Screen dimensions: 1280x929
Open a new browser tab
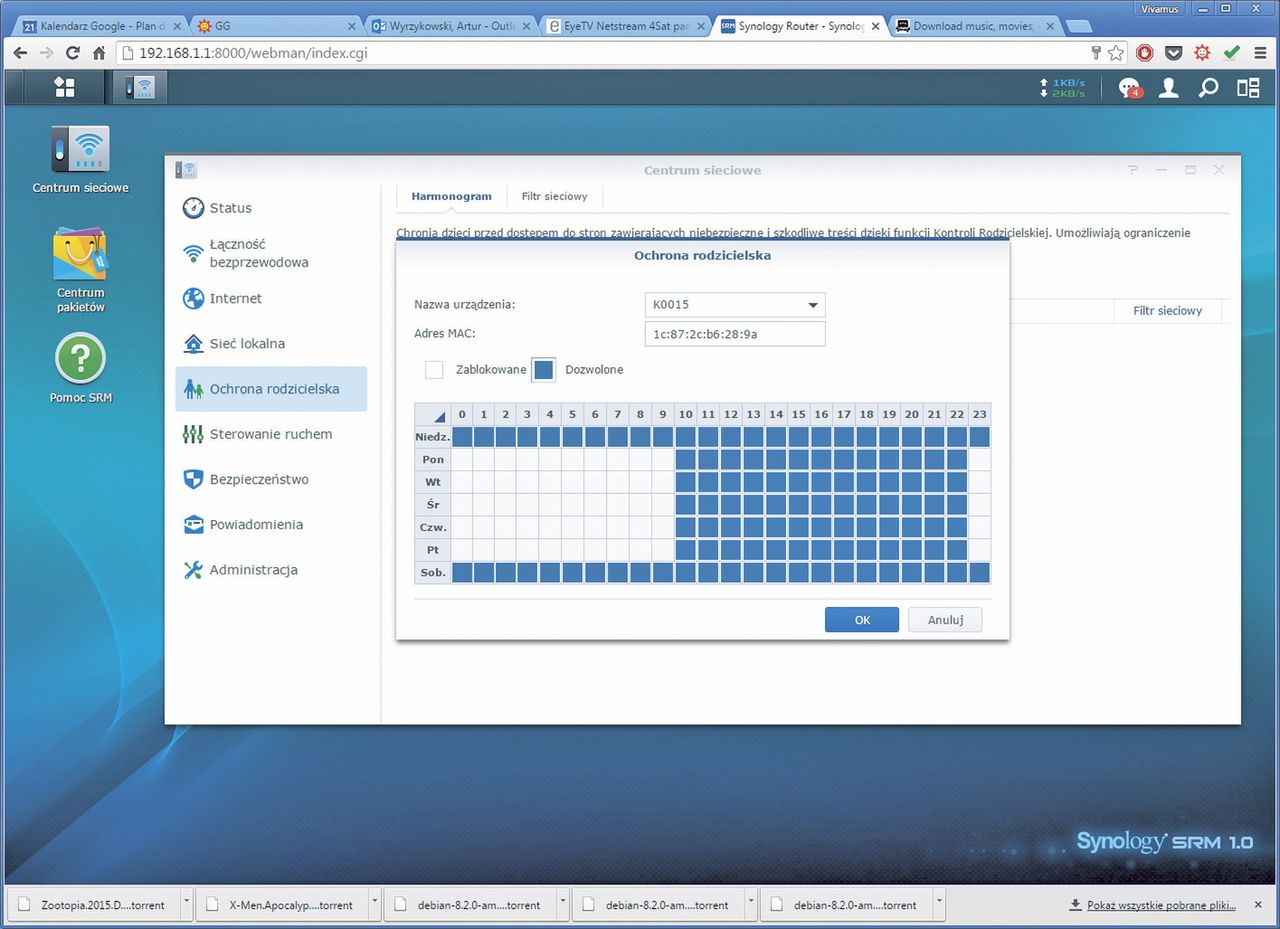pyautogui.click(x=1079, y=27)
